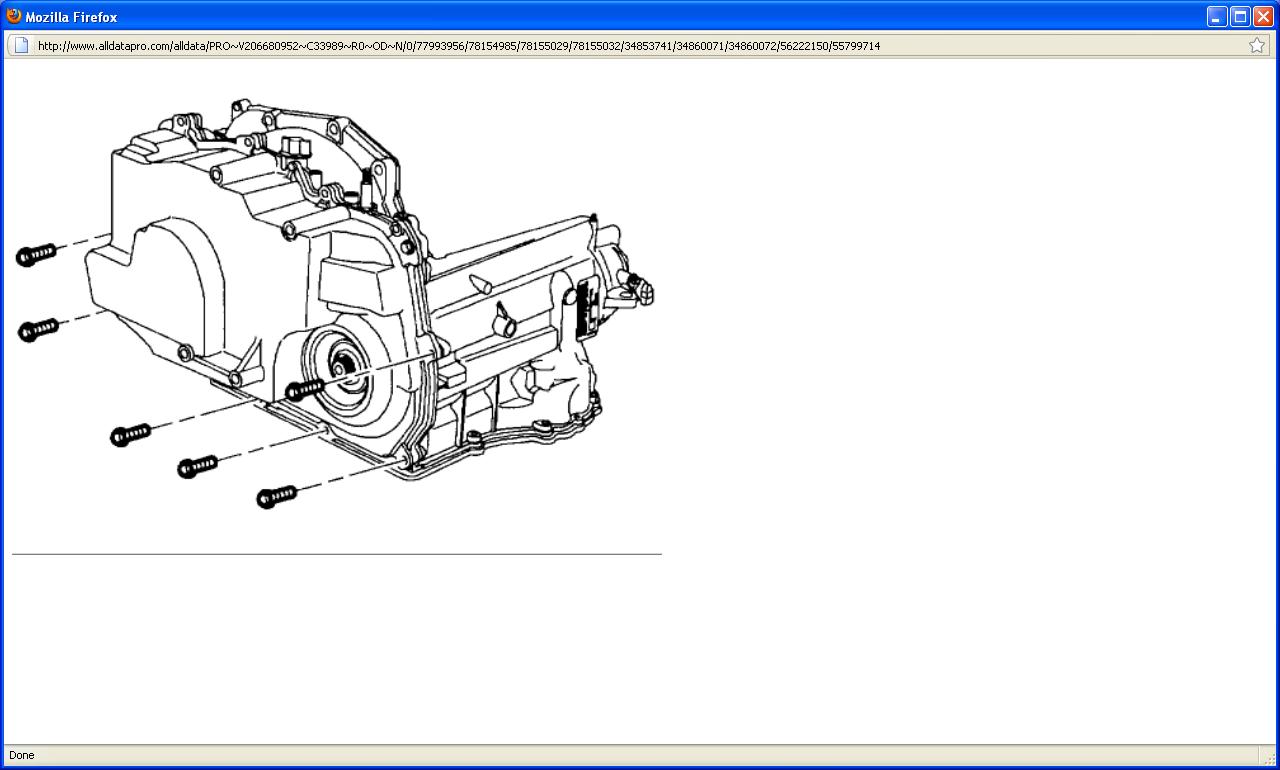Bookmark this page using the star icon

(x=1257, y=45)
